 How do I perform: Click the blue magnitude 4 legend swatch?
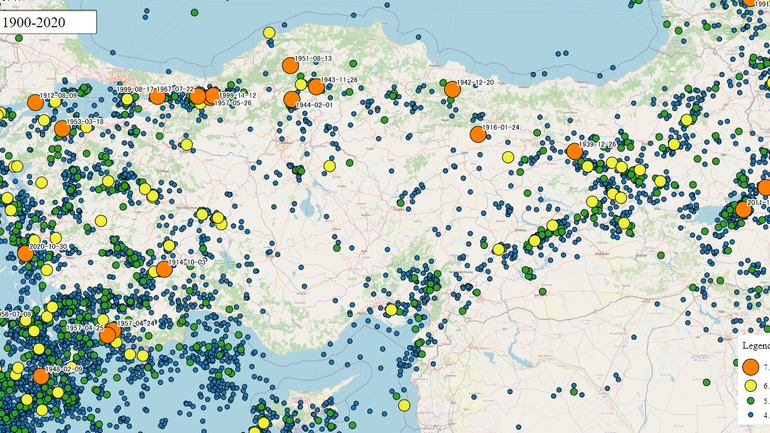750,415
